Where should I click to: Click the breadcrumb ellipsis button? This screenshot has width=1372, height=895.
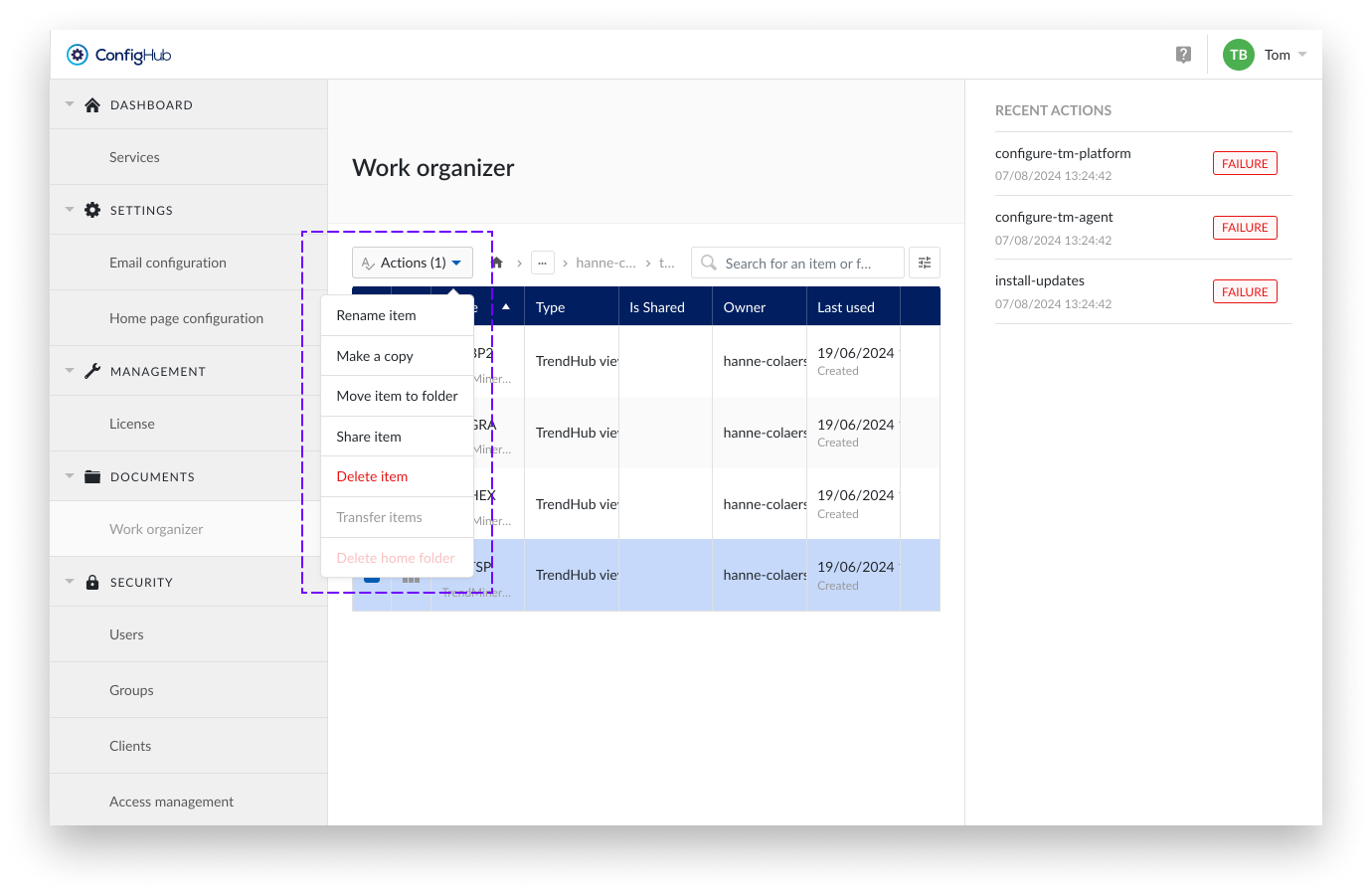point(542,263)
